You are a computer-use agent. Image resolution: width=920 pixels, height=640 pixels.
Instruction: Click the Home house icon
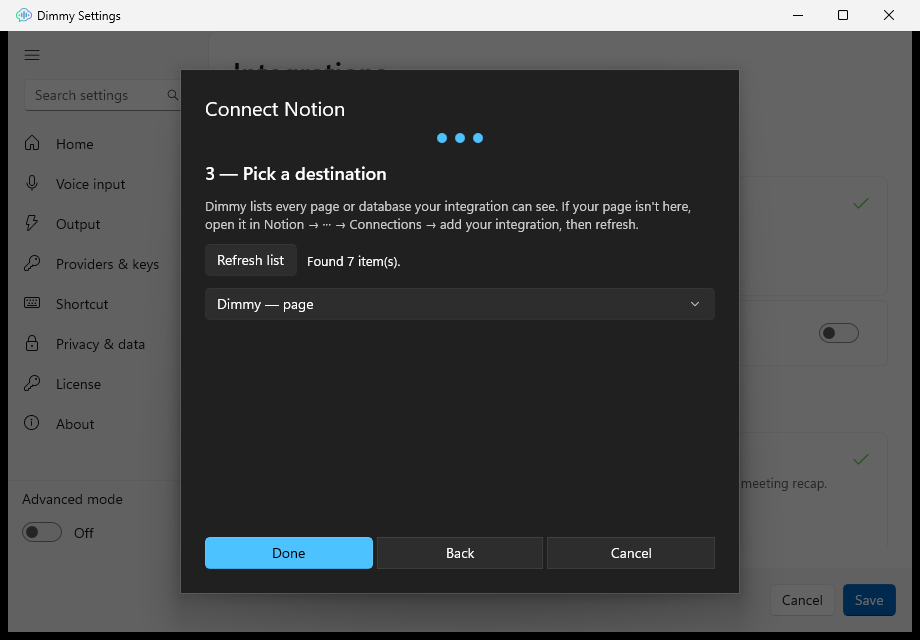pyautogui.click(x=32, y=143)
